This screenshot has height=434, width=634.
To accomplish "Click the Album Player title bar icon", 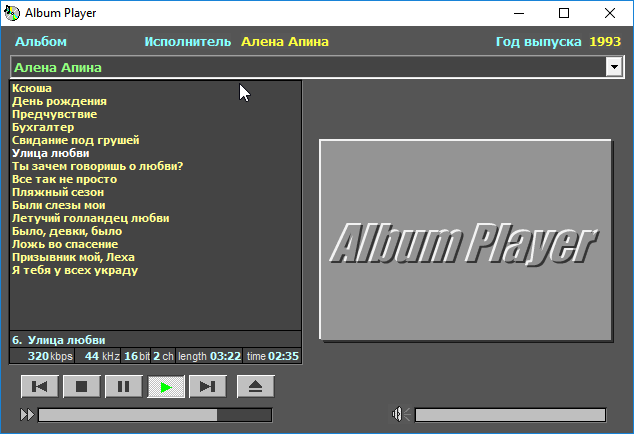I will (12, 13).
